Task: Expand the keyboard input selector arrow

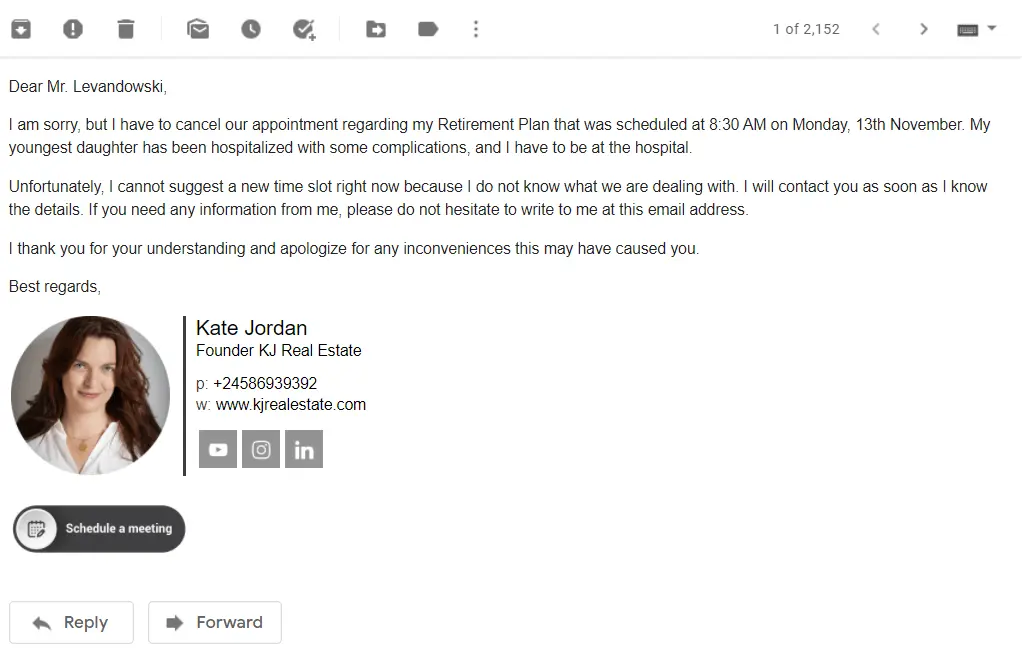Action: (993, 28)
